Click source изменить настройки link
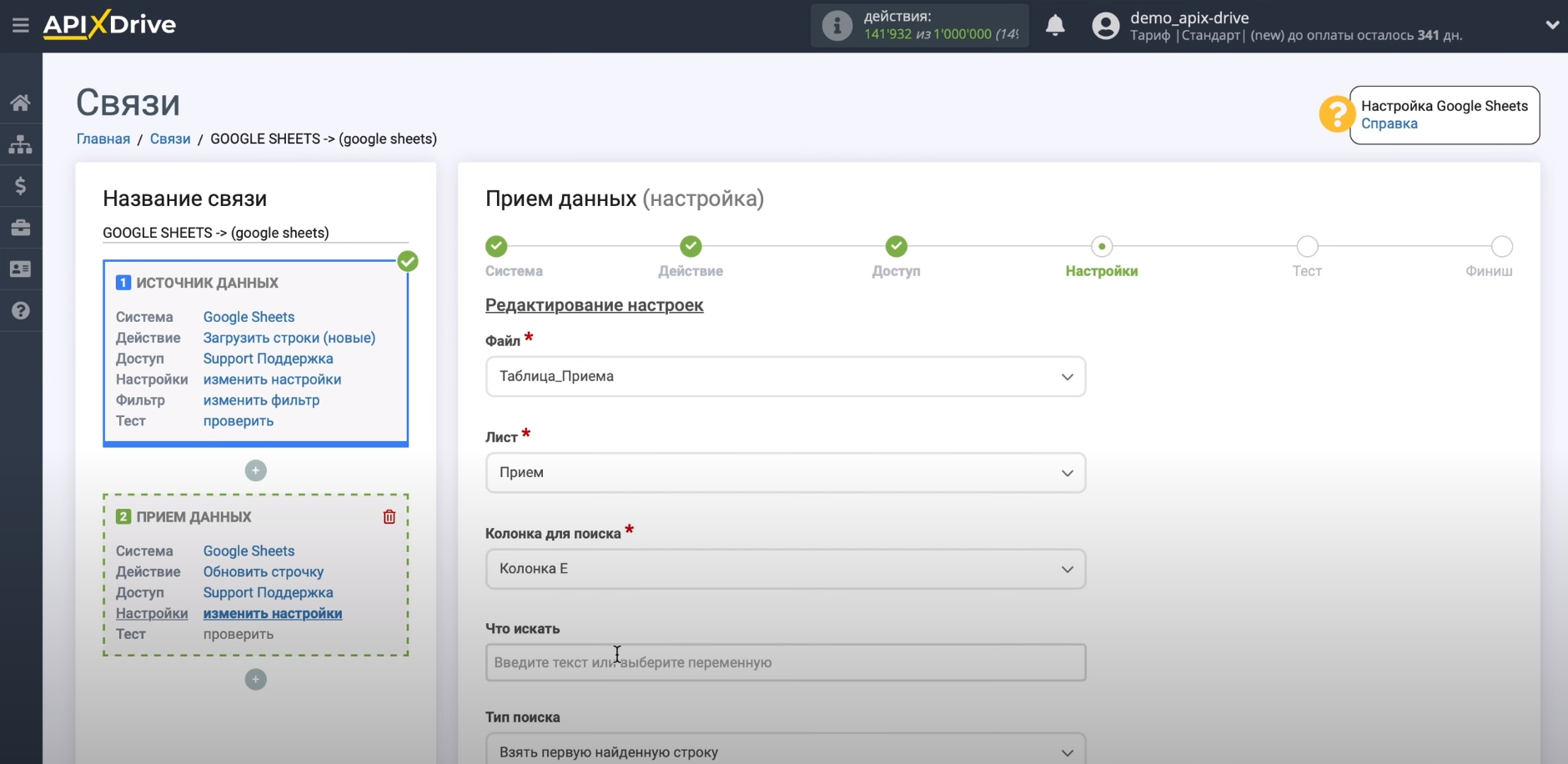 272,379
